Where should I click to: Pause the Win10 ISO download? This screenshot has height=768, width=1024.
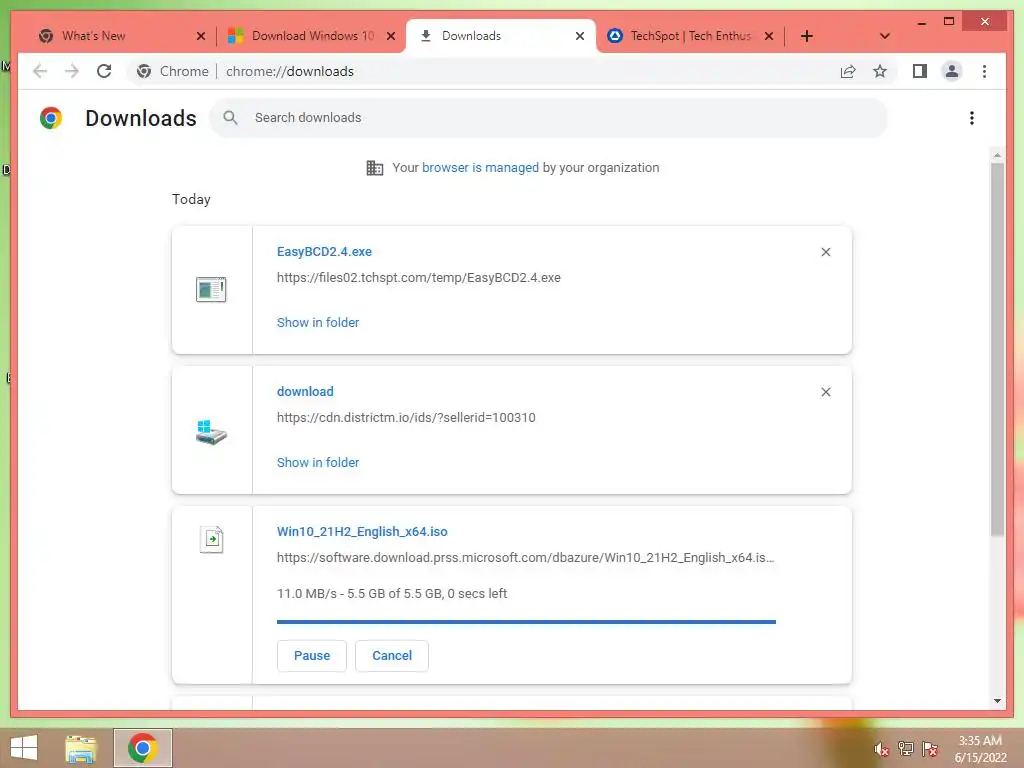(312, 656)
